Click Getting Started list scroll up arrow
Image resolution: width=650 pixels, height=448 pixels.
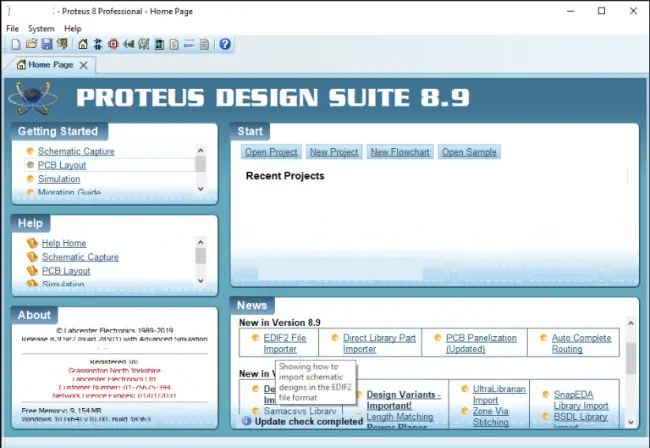coord(201,150)
